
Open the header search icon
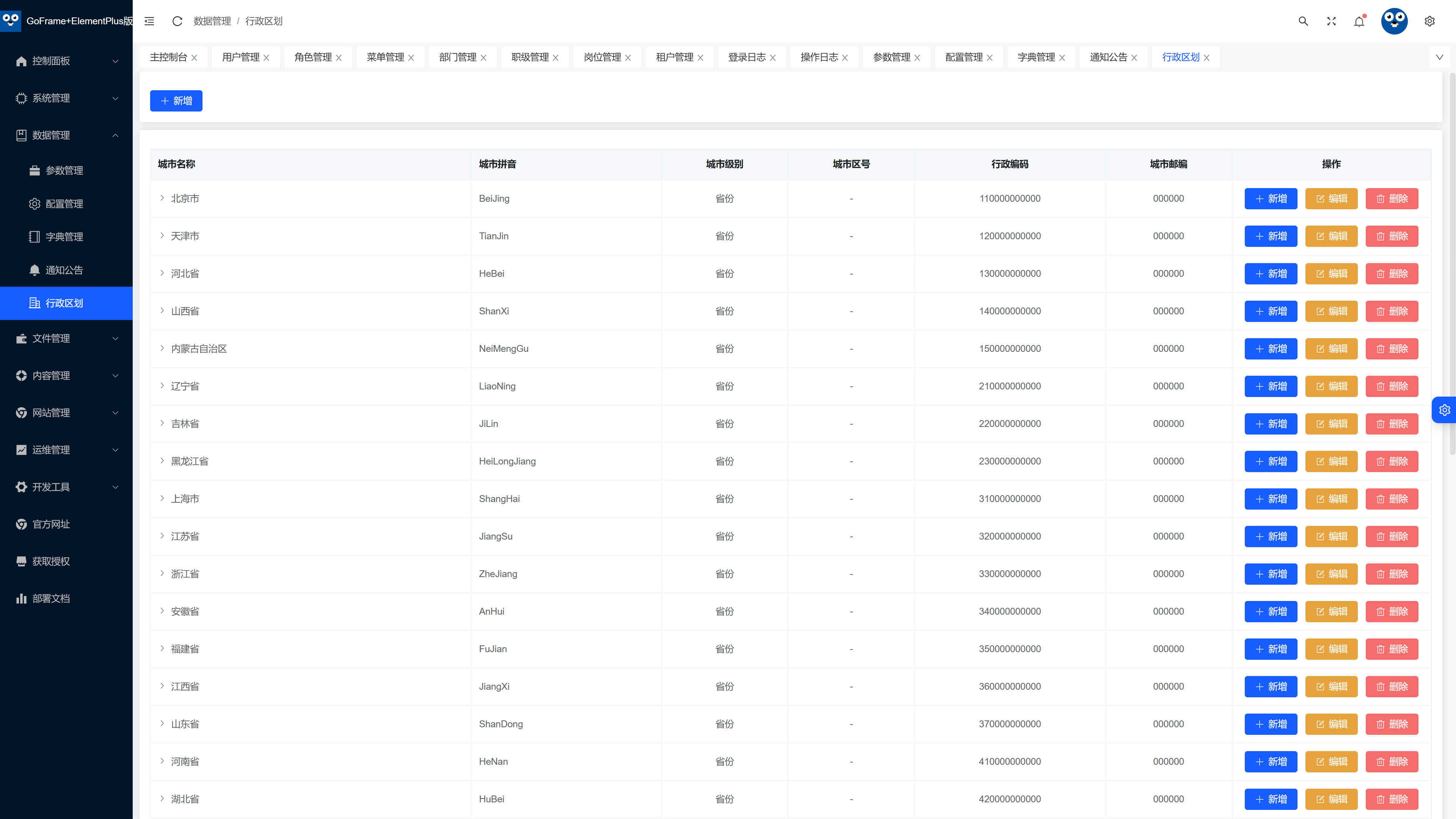click(1304, 21)
